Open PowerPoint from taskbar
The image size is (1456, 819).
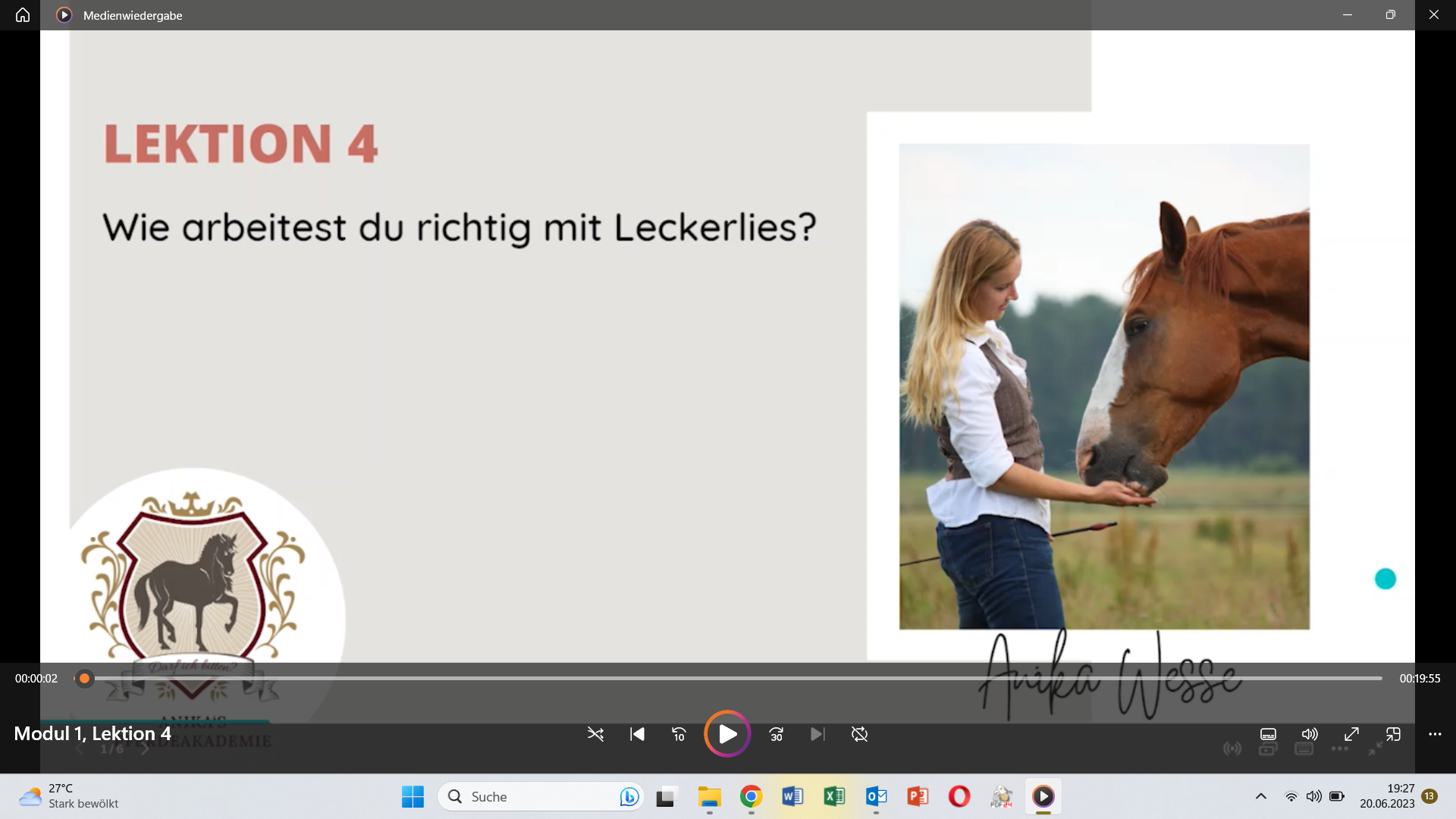918,796
